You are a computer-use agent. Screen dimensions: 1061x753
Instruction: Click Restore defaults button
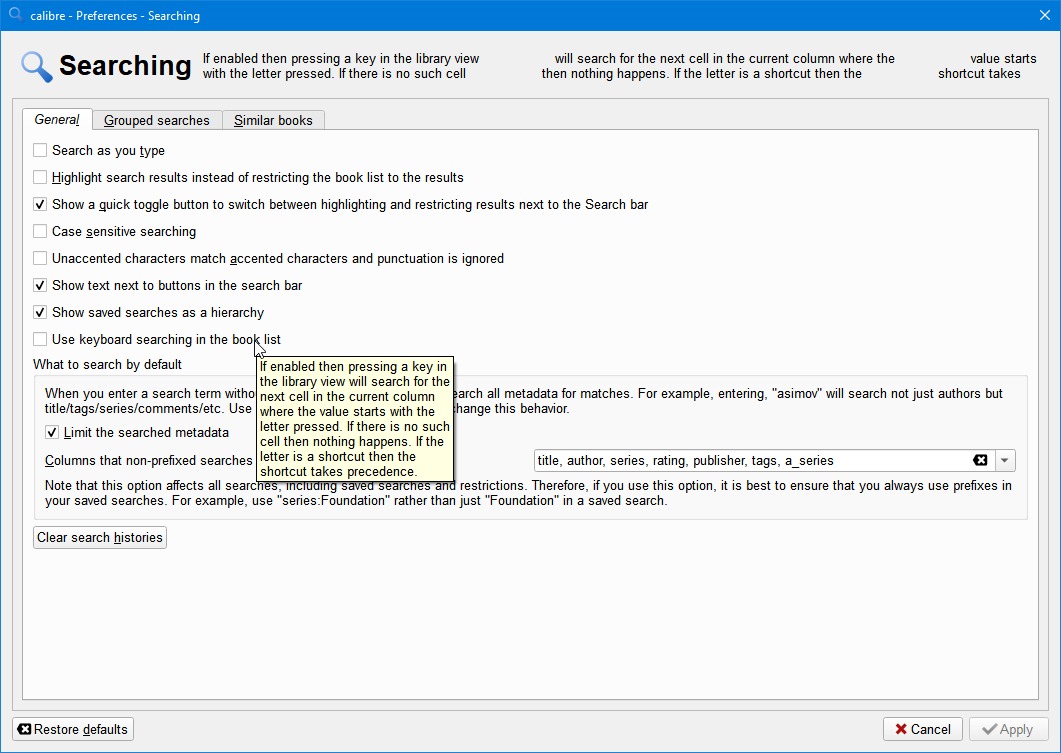(x=73, y=729)
